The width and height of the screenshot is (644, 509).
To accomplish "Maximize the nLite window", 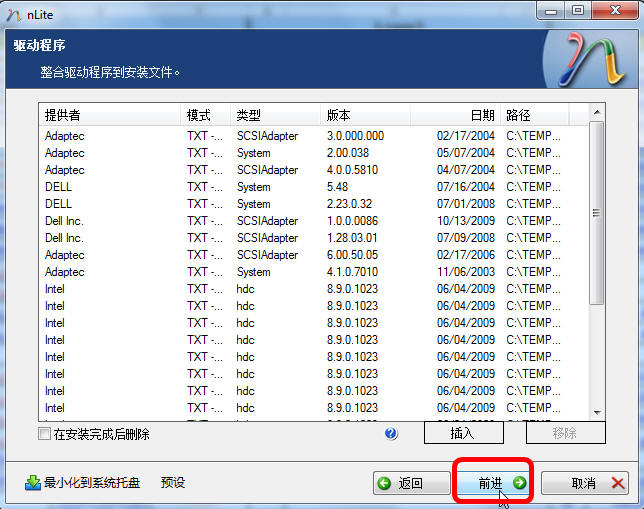I will click(x=578, y=11).
